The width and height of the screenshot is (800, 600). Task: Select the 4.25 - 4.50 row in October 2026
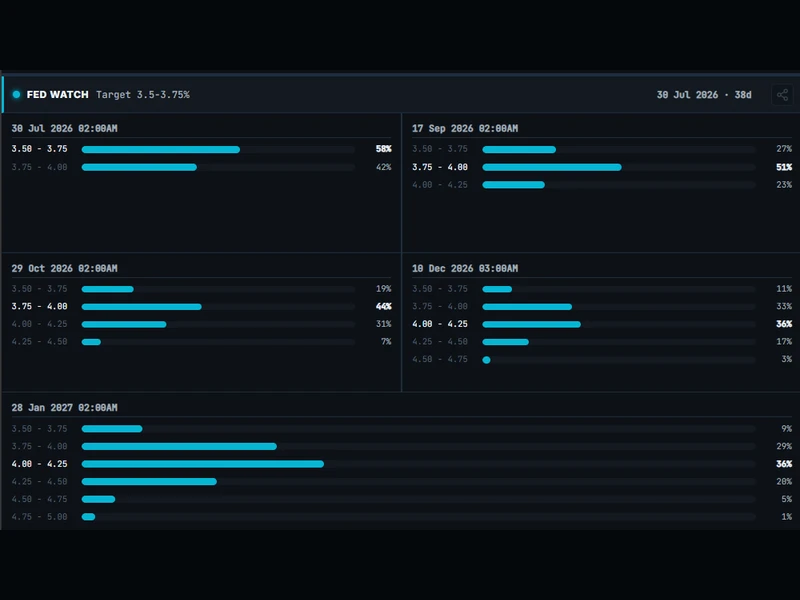click(x=202, y=342)
